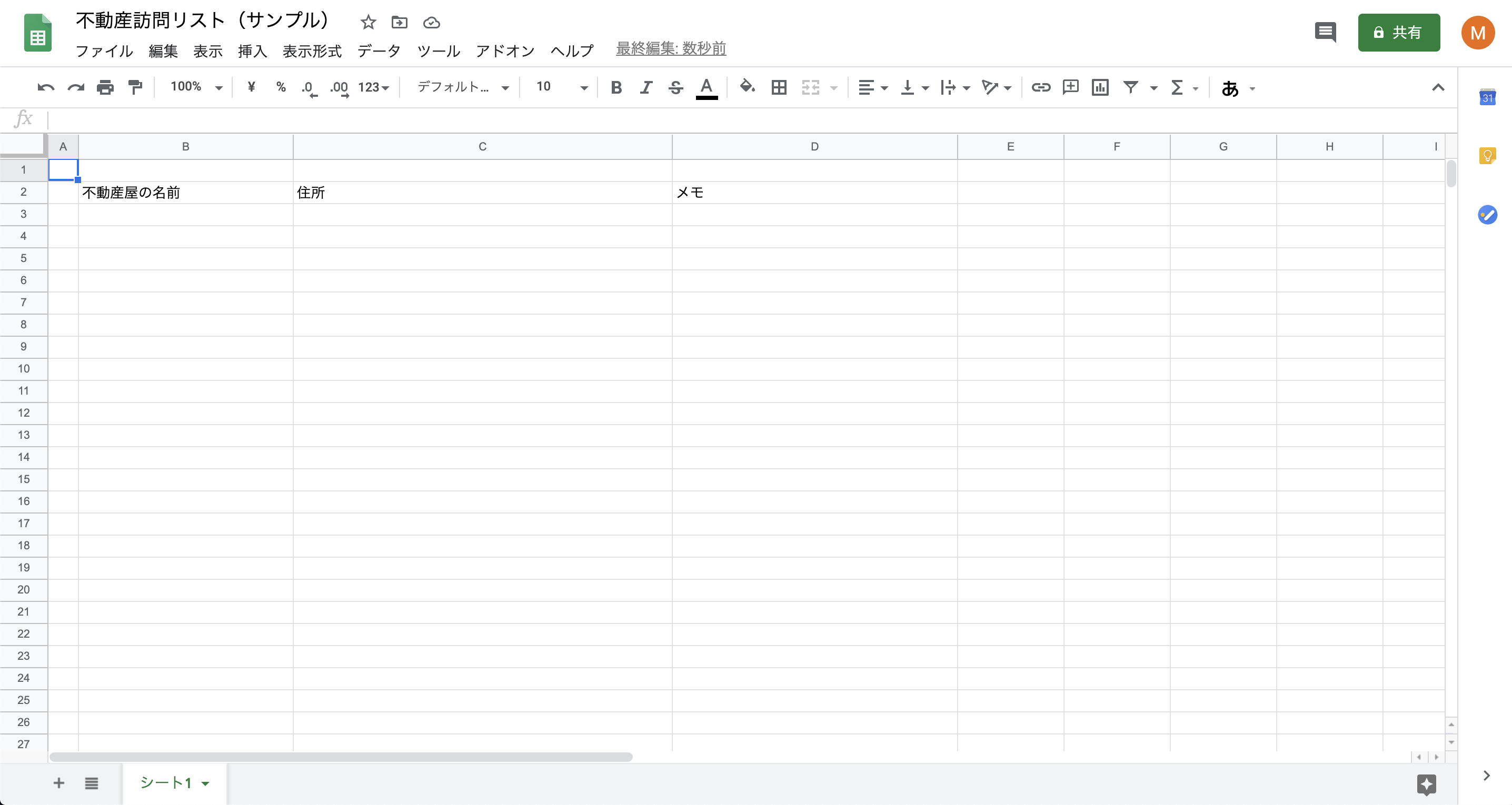Show all sheets list
1512x805 pixels.
(92, 783)
